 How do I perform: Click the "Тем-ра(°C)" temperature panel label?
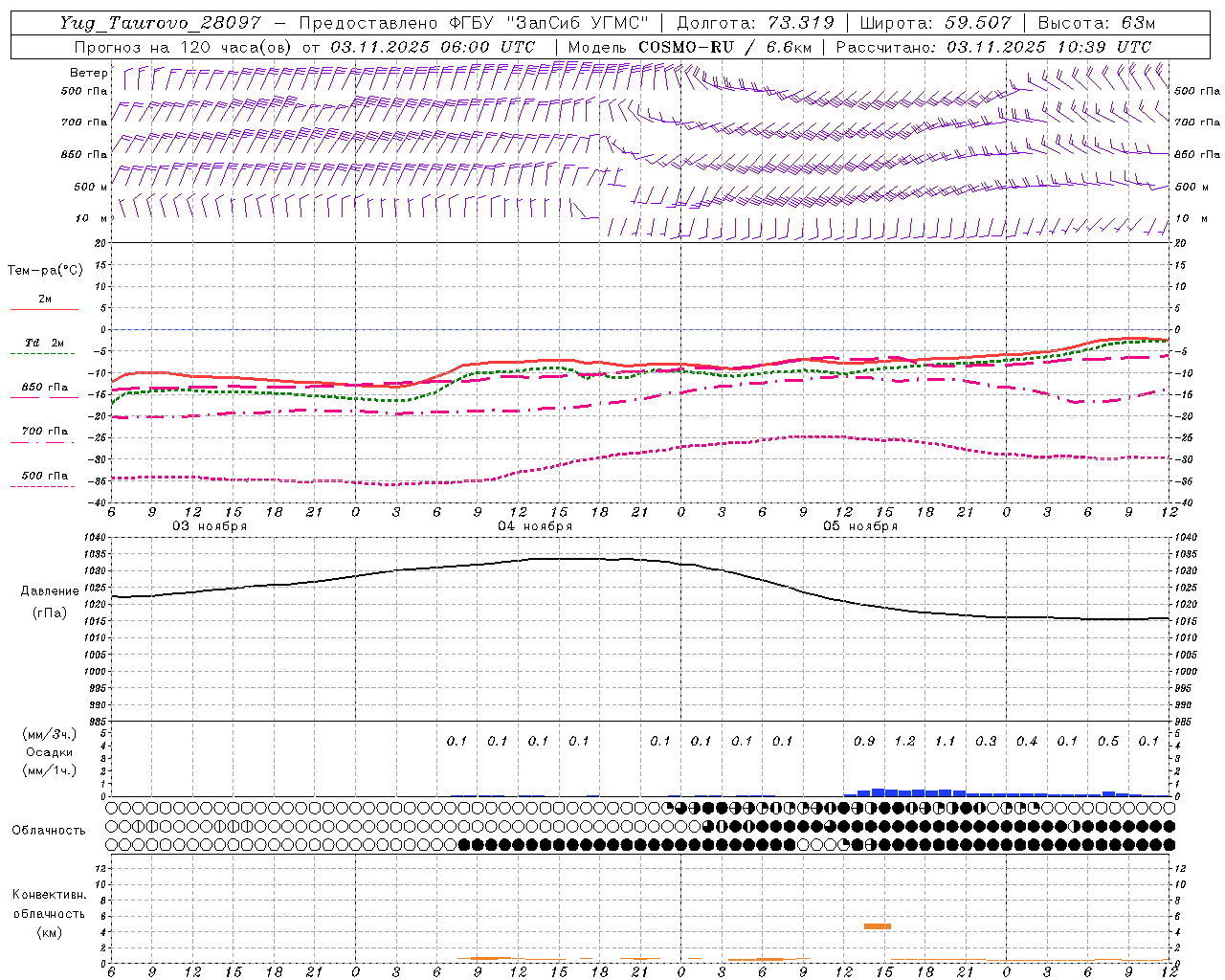coord(45,270)
